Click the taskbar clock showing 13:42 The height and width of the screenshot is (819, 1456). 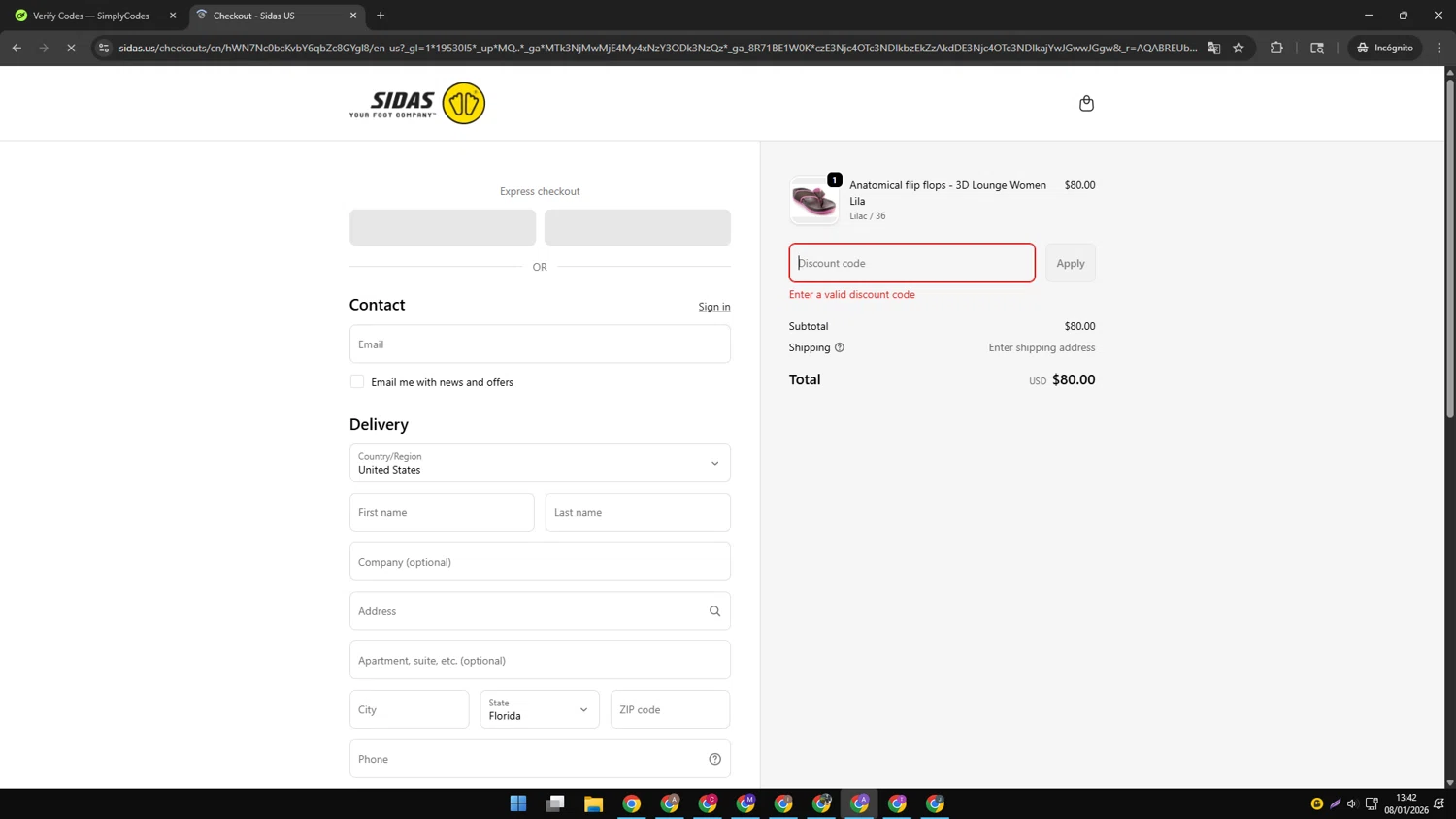point(1406,803)
